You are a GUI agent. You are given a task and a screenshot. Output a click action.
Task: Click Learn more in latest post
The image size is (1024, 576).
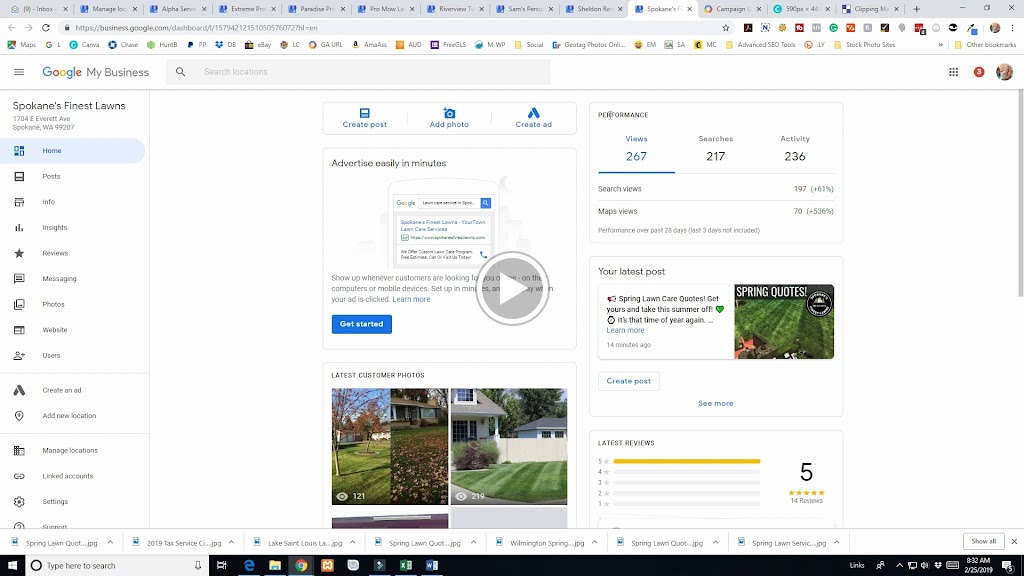[625, 330]
